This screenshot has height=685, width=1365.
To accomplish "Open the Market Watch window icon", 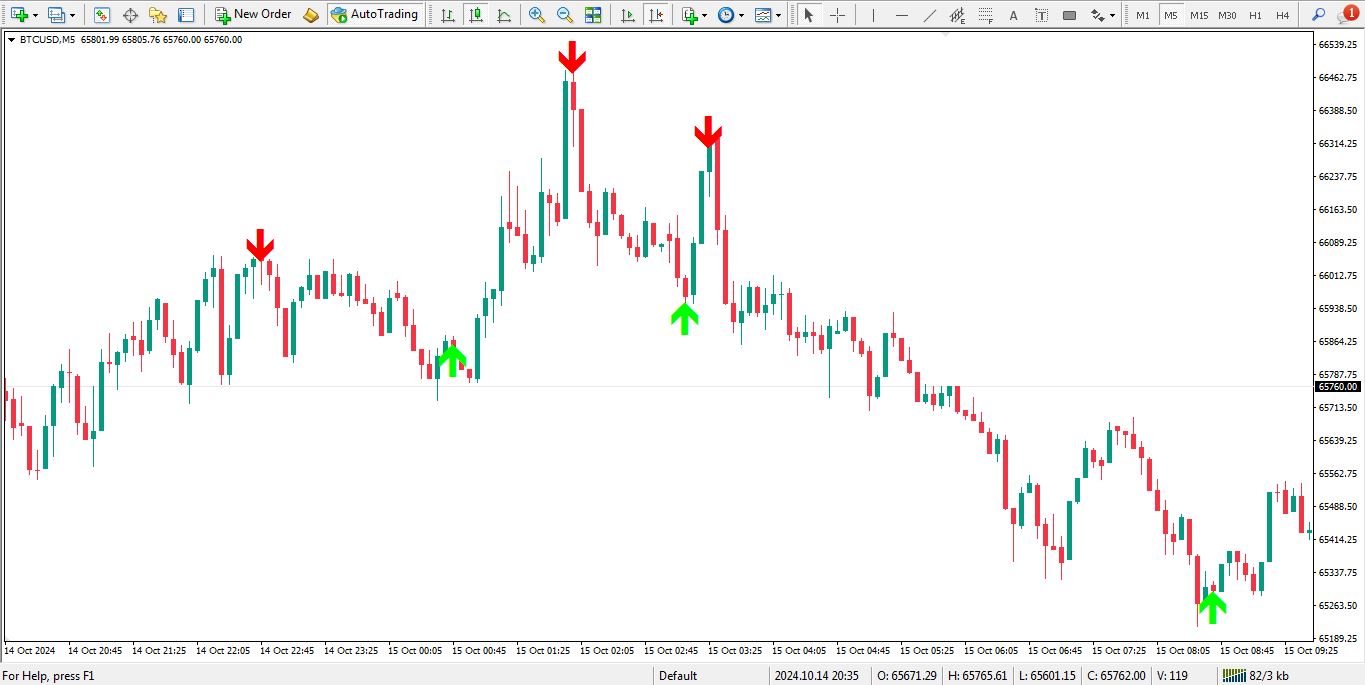I will click(x=101, y=15).
